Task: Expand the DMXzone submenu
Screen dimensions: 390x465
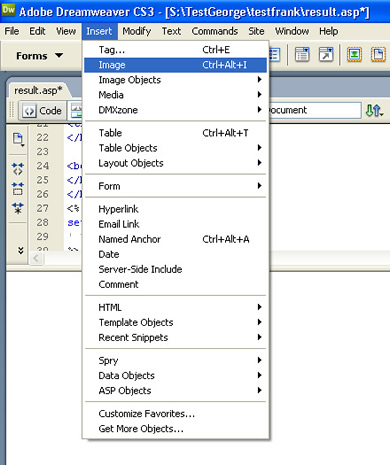Action: (175, 110)
